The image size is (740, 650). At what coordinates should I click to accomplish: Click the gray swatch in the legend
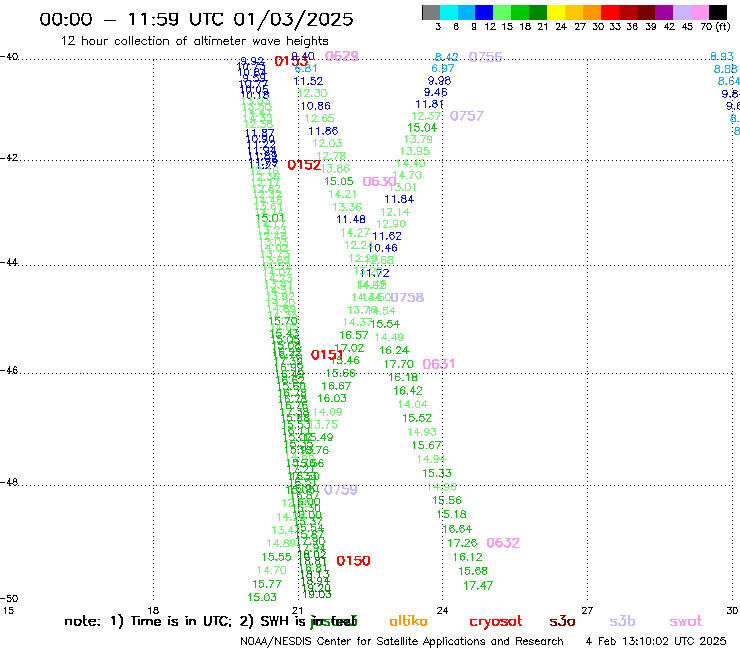pos(431,12)
